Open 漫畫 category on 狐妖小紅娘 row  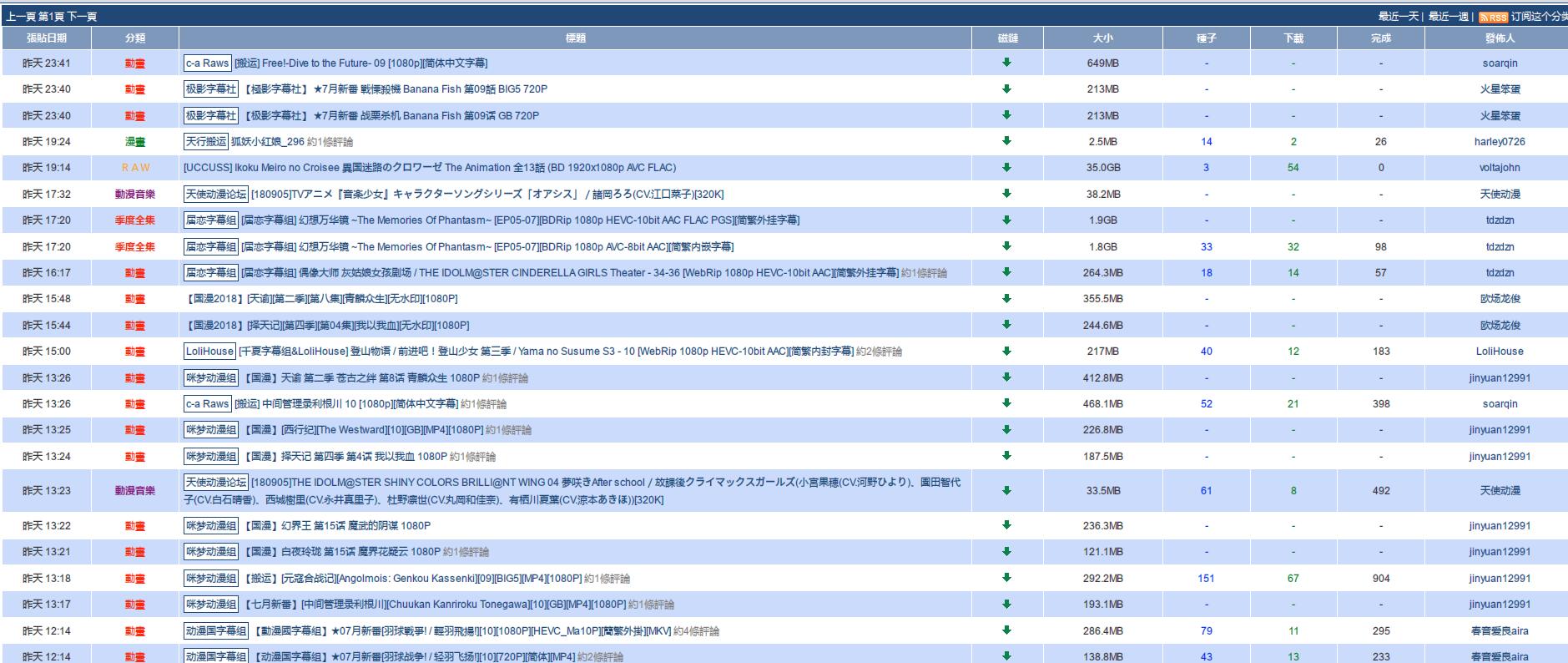(135, 141)
